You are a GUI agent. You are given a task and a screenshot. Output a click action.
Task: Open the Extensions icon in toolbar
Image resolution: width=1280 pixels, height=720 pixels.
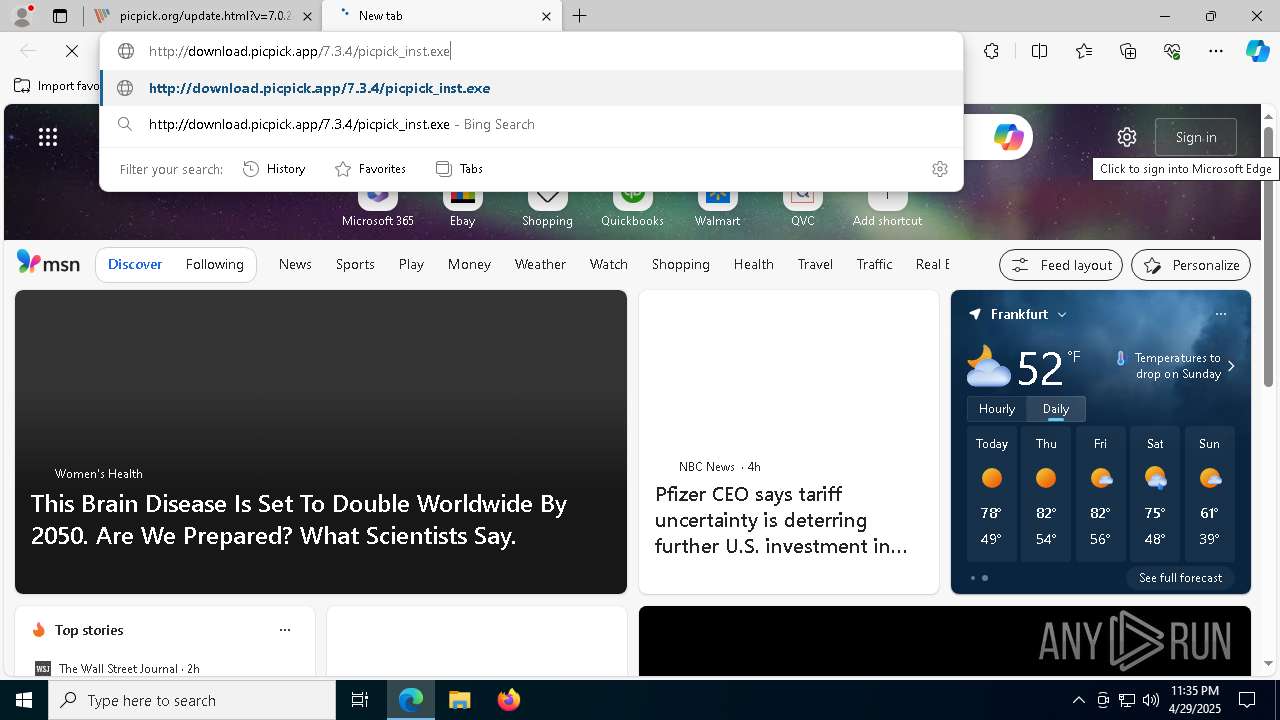pos(991,51)
